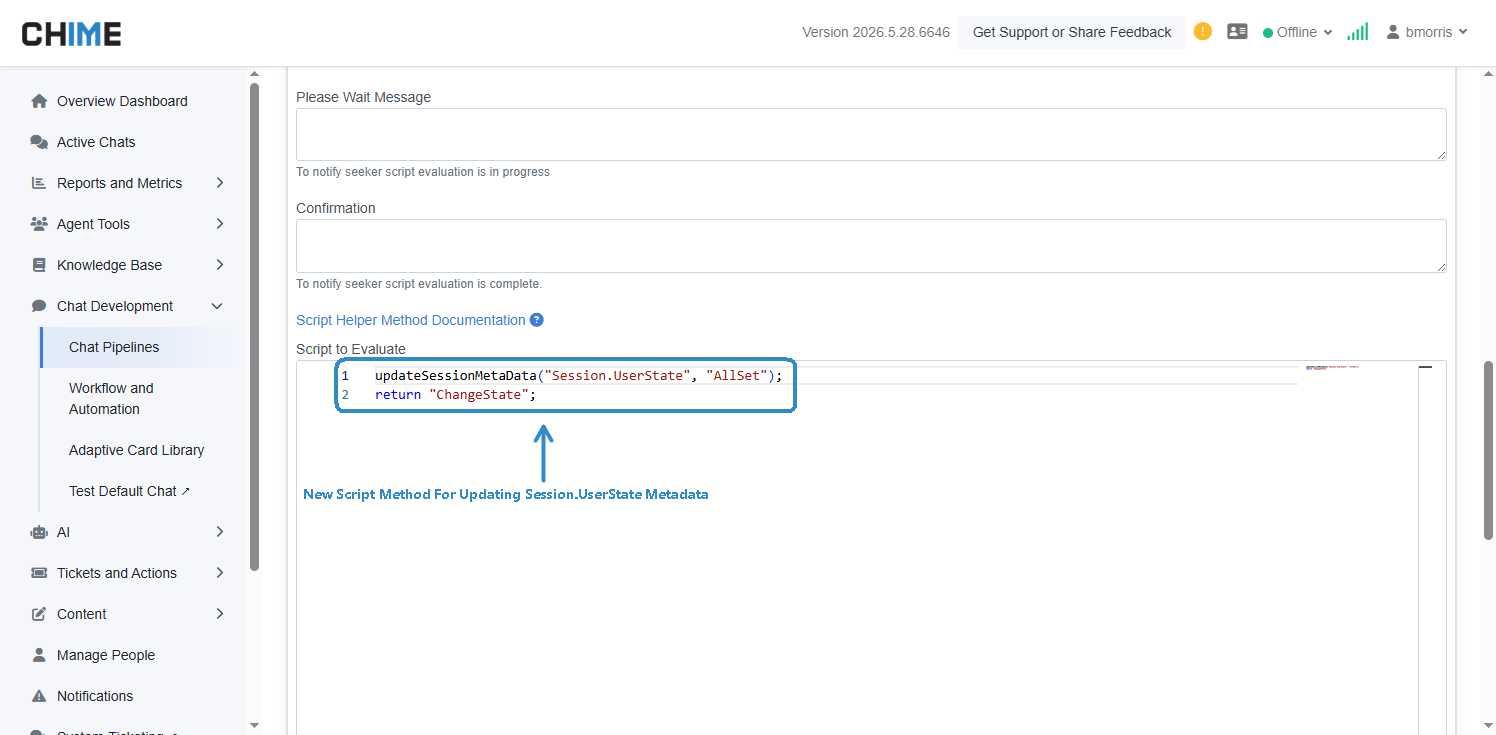Click the Confirmation field label
This screenshot has height=735, width=1496.
coord(336,208)
